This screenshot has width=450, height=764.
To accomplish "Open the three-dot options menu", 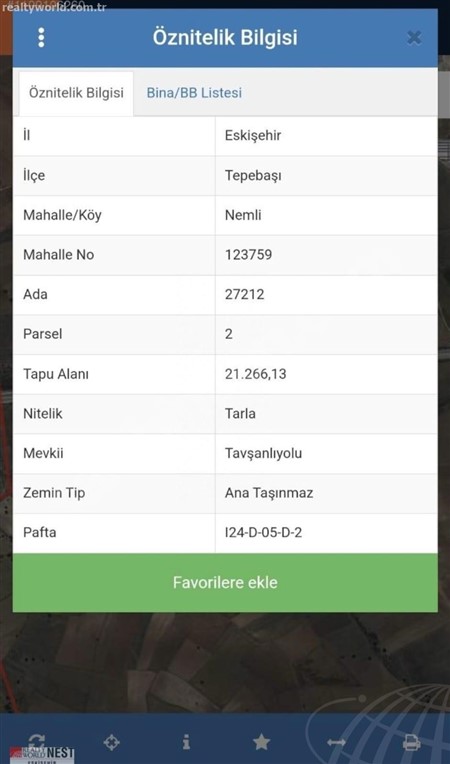I will (x=41, y=38).
